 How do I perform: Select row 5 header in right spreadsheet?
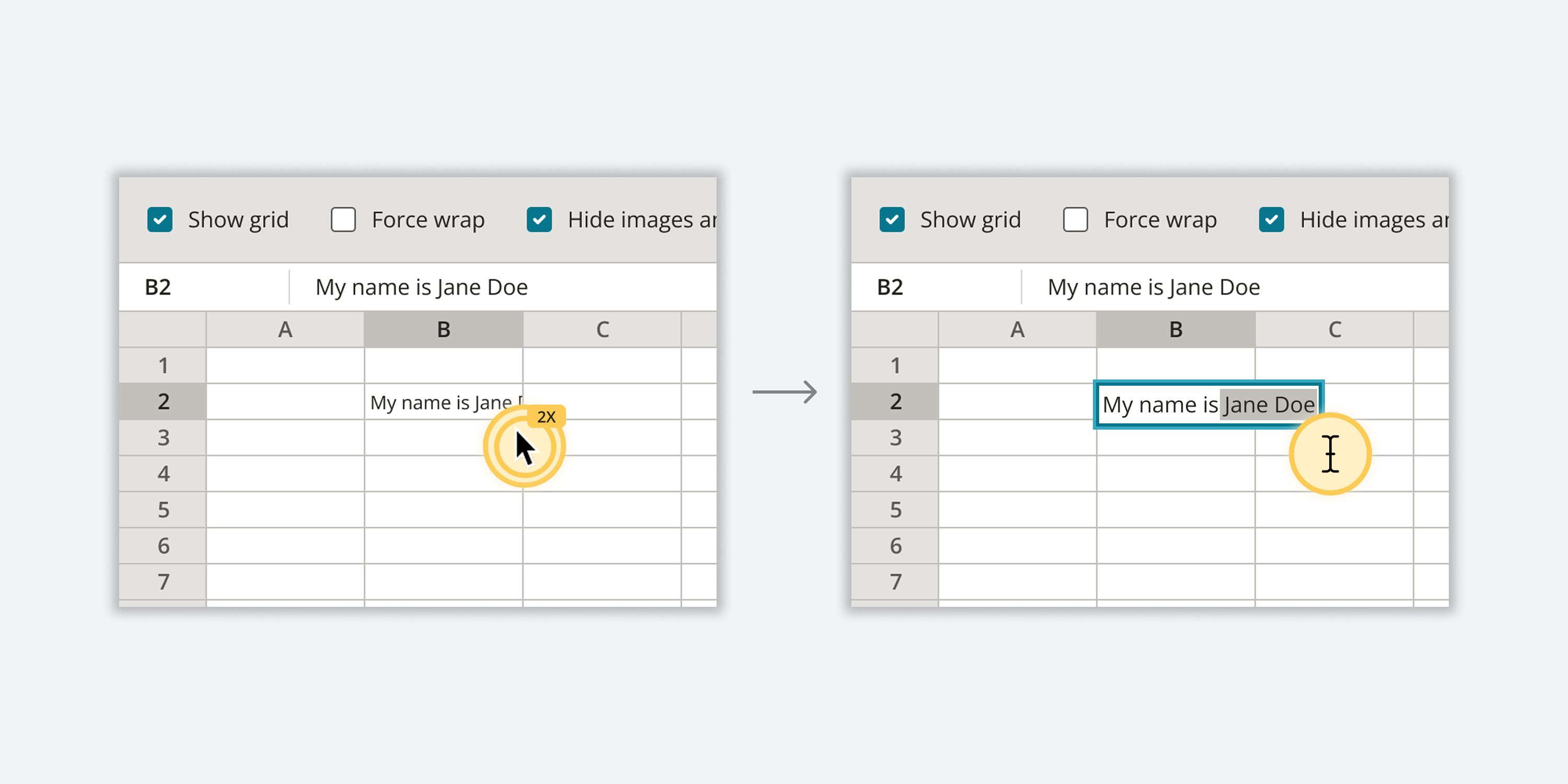click(x=895, y=510)
